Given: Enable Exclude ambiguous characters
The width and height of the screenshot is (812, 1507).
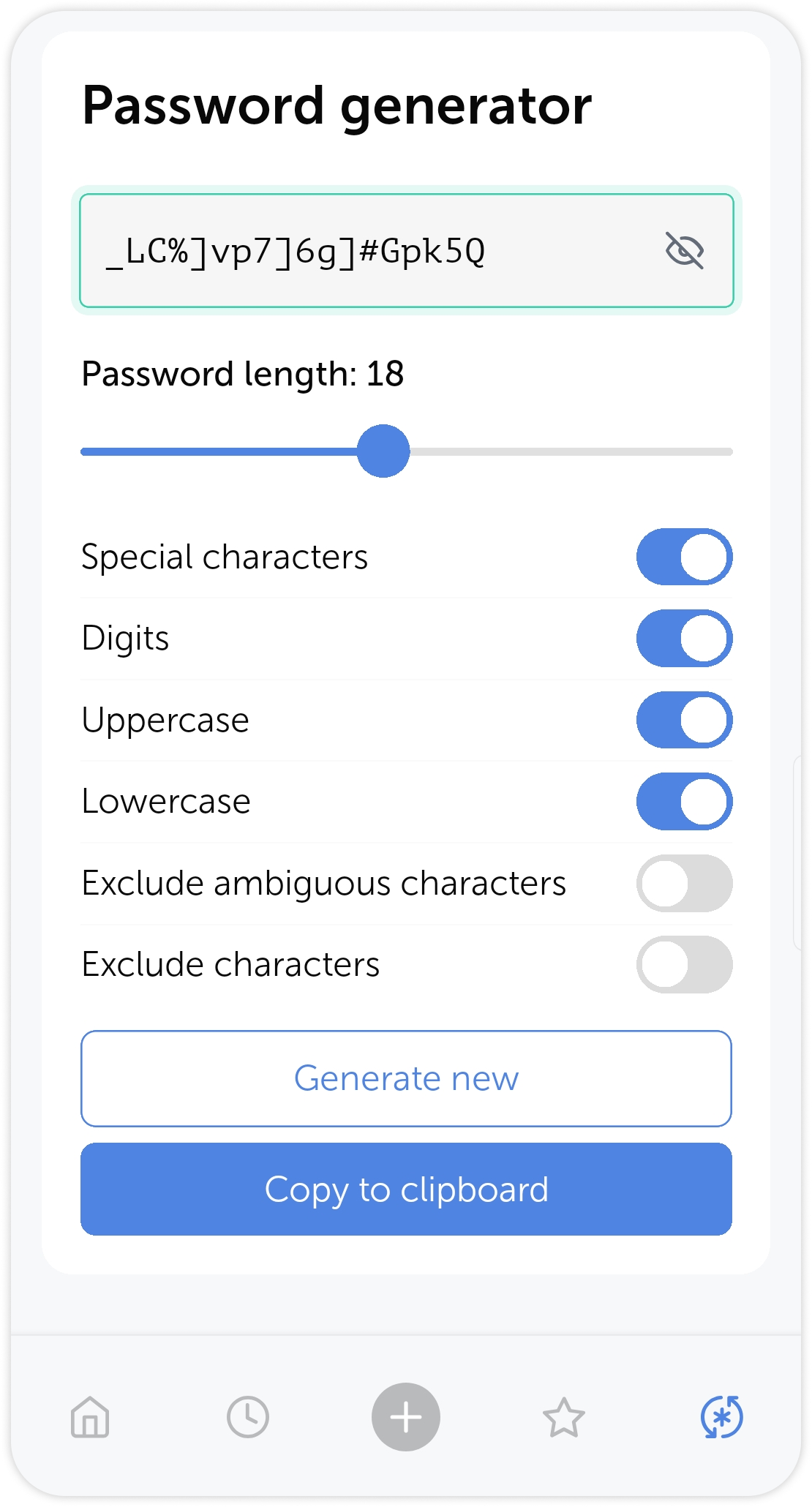Looking at the screenshot, I should [685, 883].
